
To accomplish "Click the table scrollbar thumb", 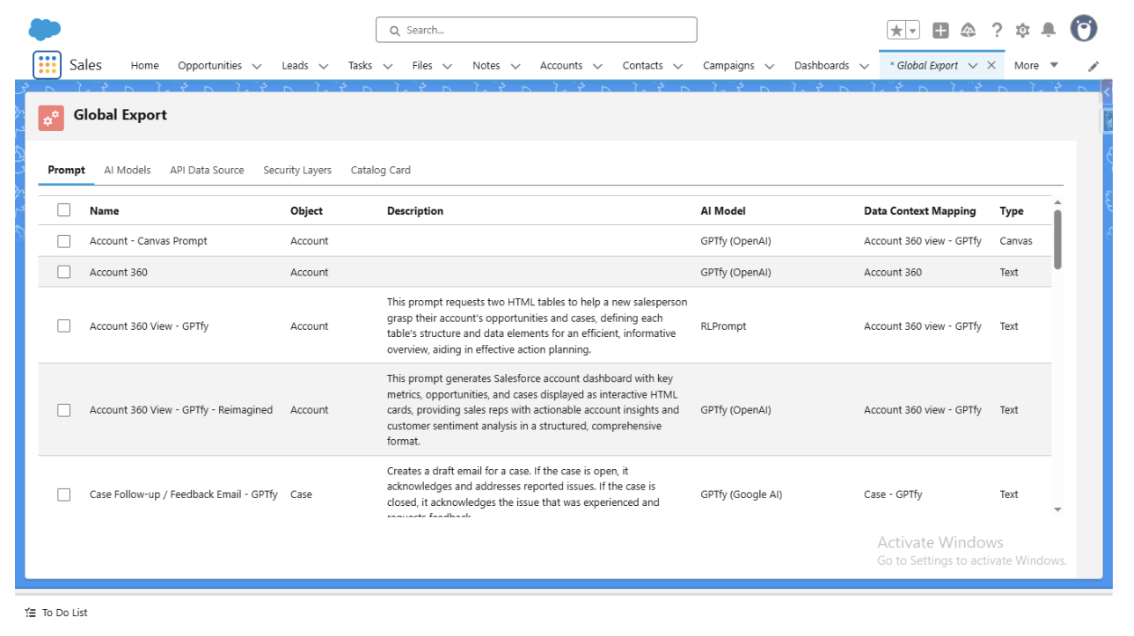I will [x=1057, y=239].
